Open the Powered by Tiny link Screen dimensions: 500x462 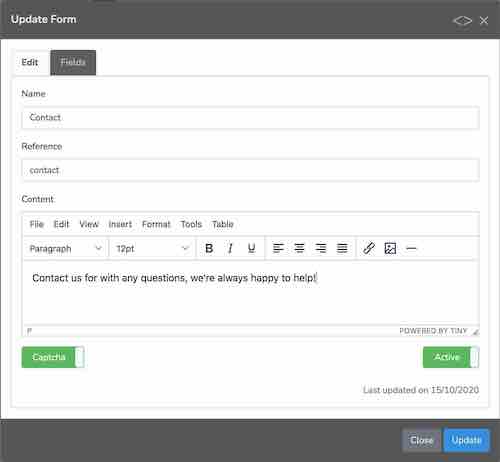(433, 331)
